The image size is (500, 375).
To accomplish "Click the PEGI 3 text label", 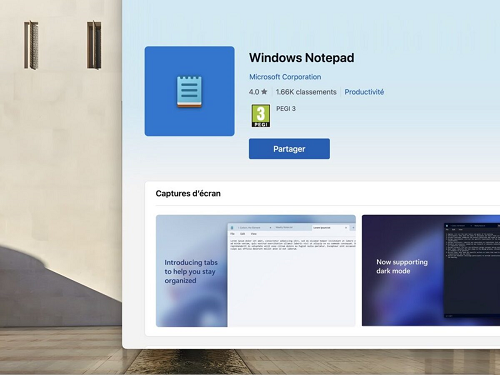I will (x=286, y=109).
